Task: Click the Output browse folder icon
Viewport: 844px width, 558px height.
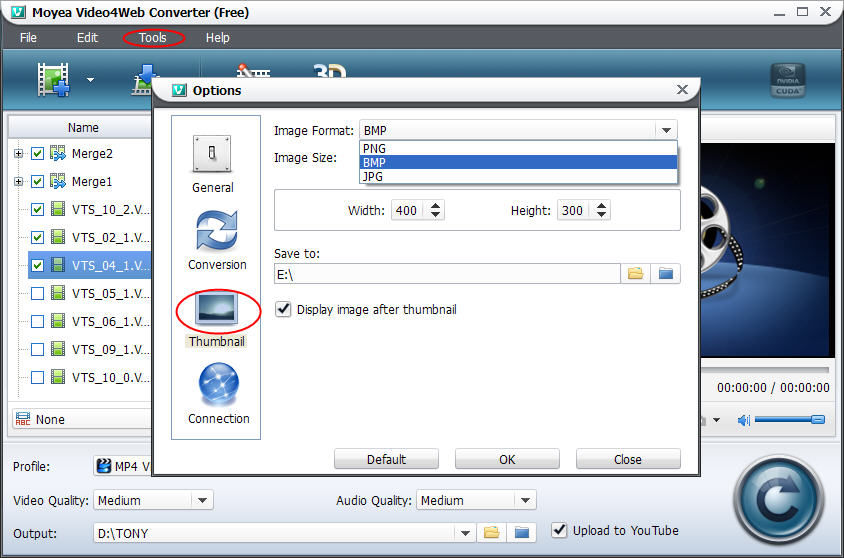Action: pos(491,533)
